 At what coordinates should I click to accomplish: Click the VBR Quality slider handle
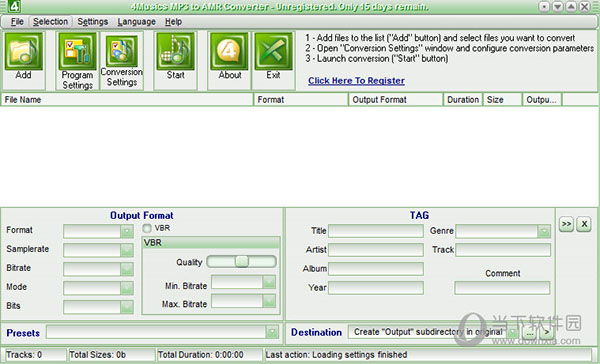click(242, 262)
